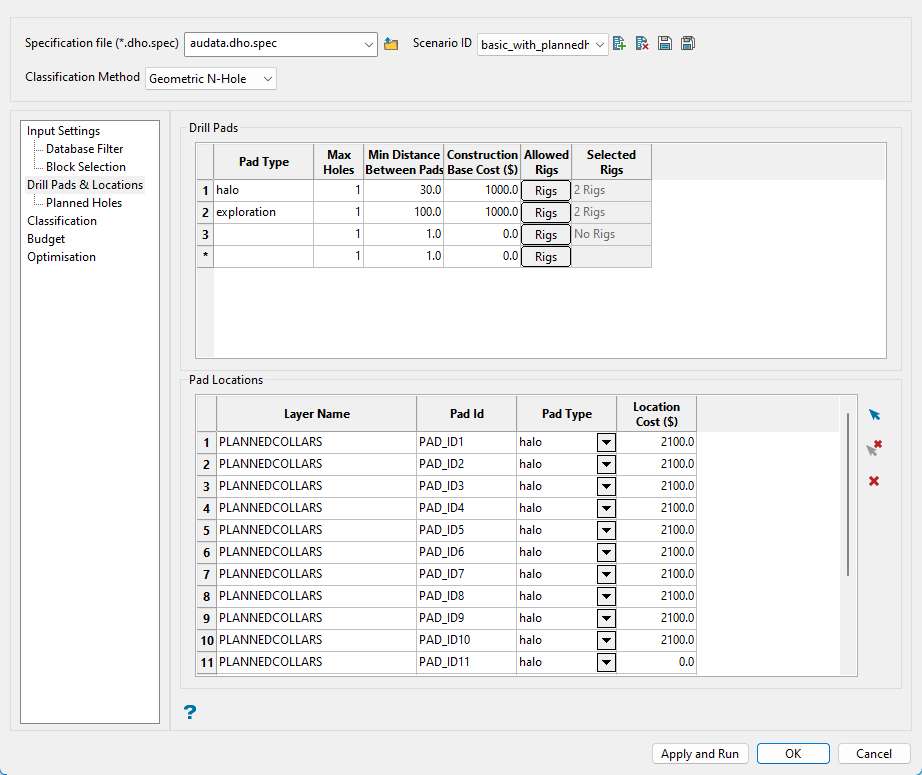922x775 pixels.
Task: Click the add new scenario icon
Action: (x=620, y=44)
